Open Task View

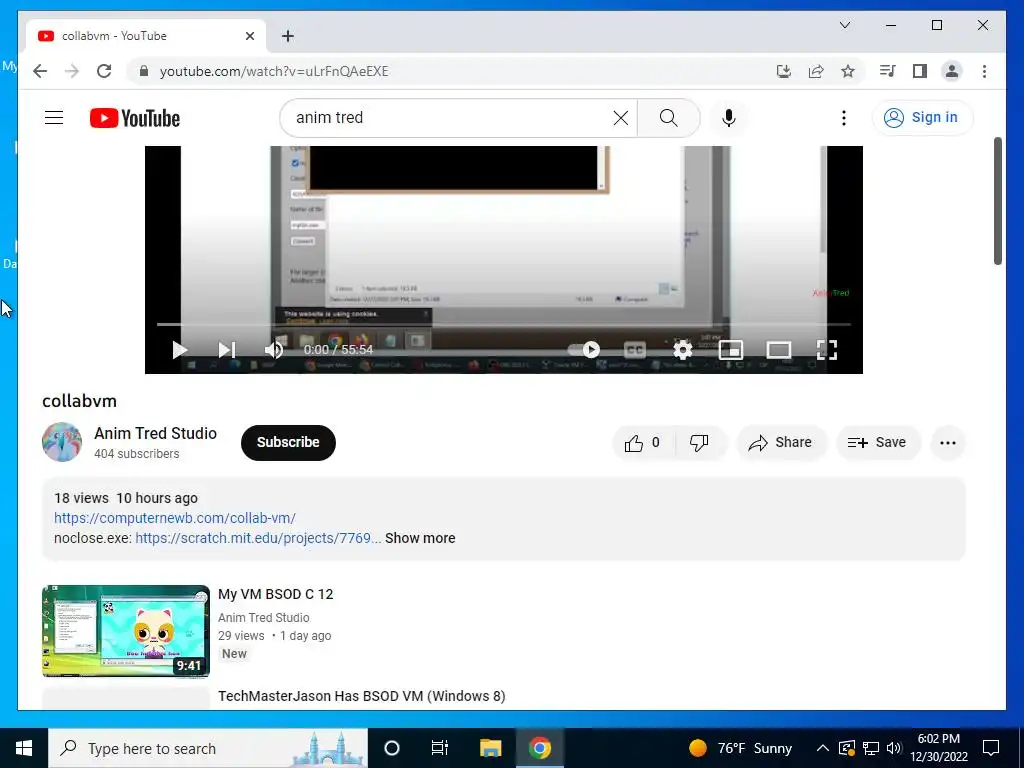[440, 748]
